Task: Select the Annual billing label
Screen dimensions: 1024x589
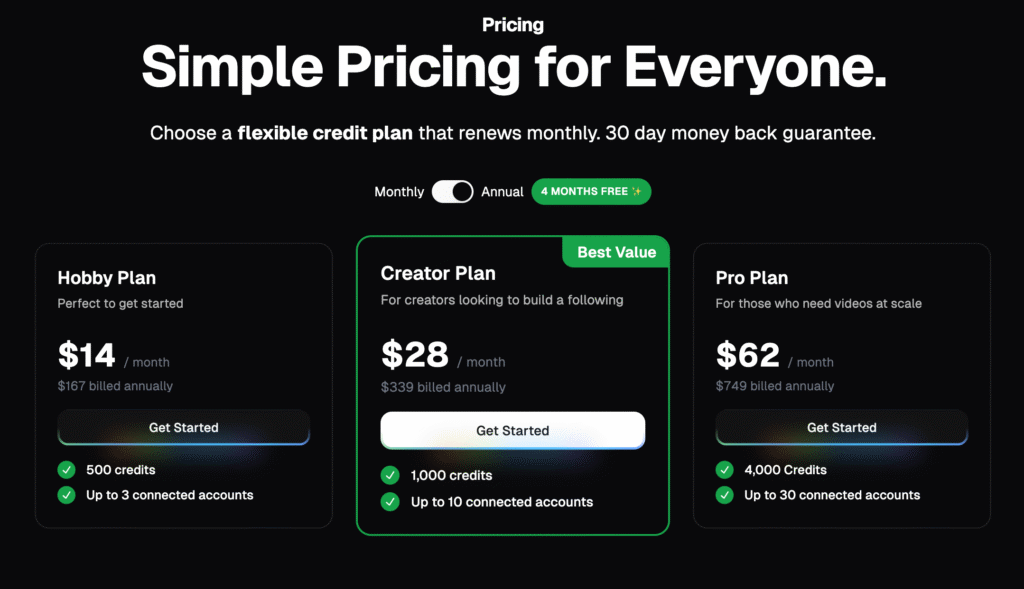Action: (x=502, y=192)
